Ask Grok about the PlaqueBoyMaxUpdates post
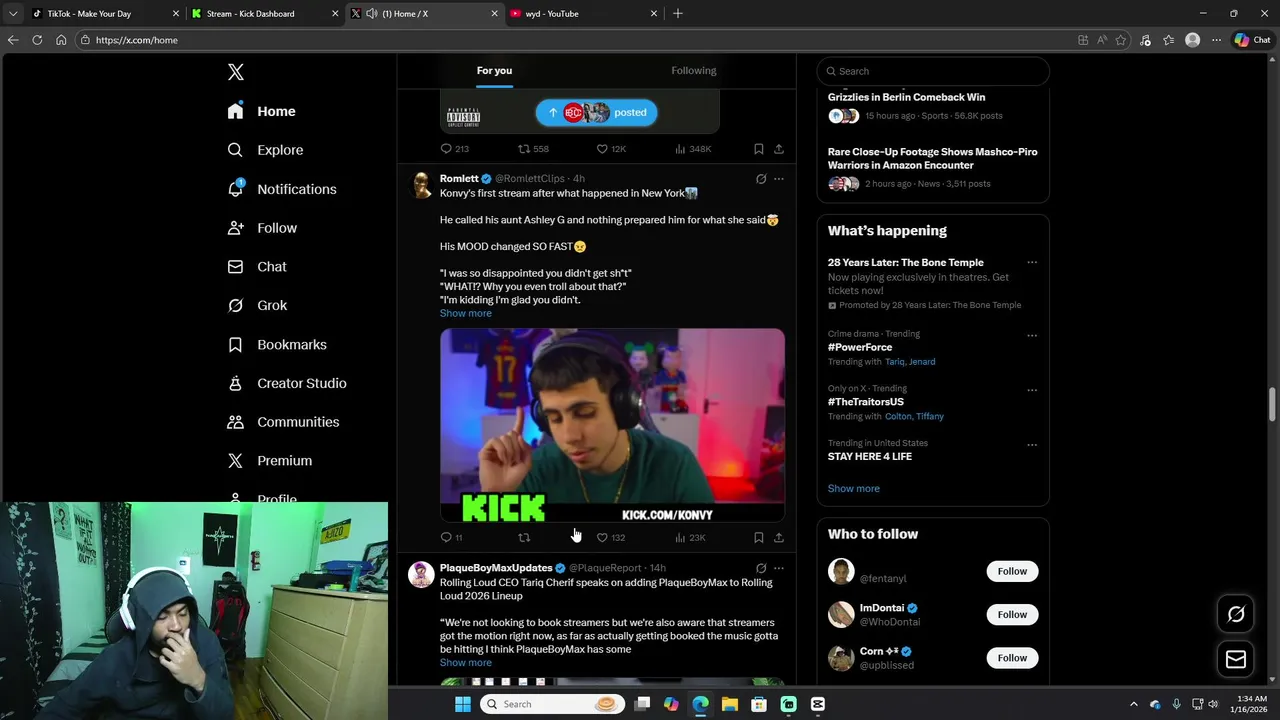 (x=761, y=568)
